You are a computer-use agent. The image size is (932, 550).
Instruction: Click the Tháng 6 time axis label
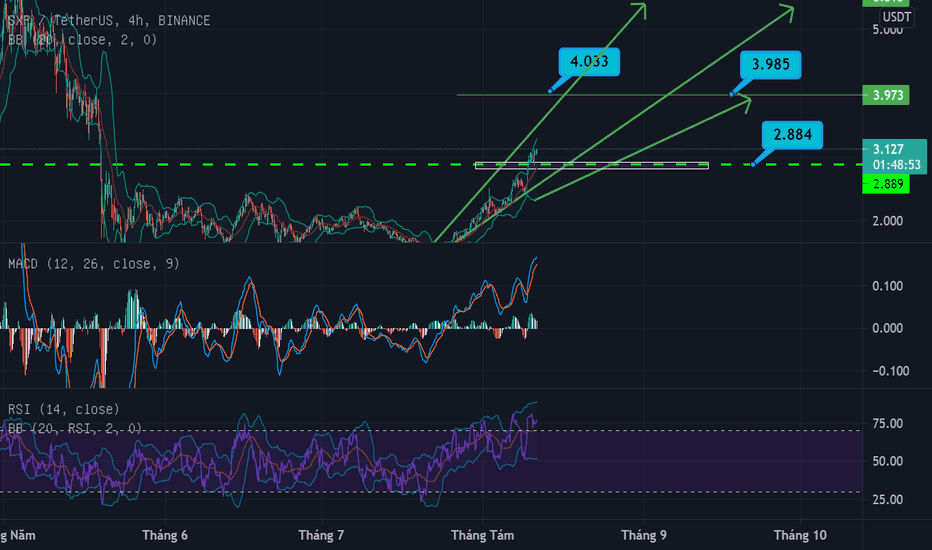165,535
